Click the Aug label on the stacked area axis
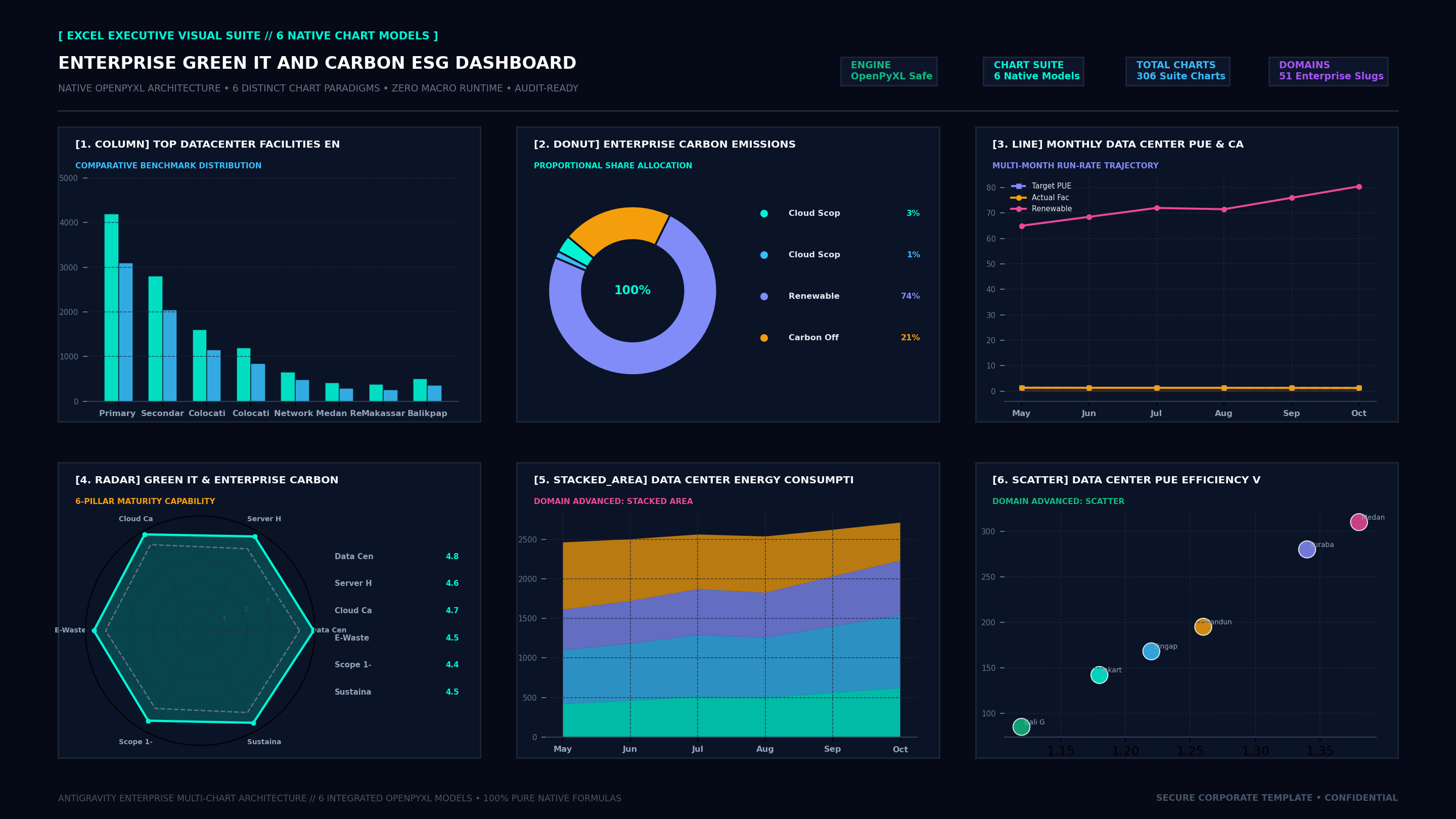Screen dimensions: 1456x819 point(765,749)
